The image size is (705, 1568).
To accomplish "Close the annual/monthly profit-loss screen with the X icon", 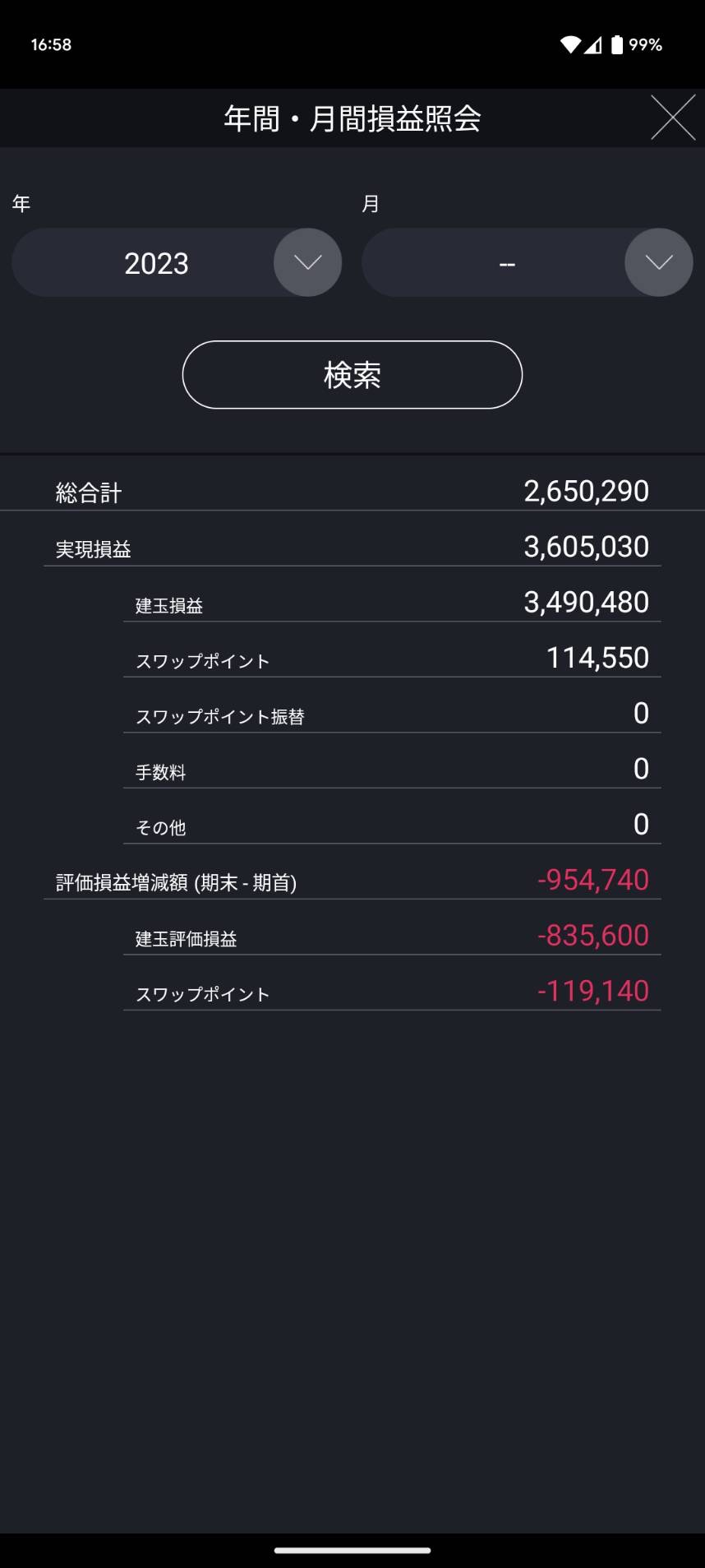I will 673,118.
